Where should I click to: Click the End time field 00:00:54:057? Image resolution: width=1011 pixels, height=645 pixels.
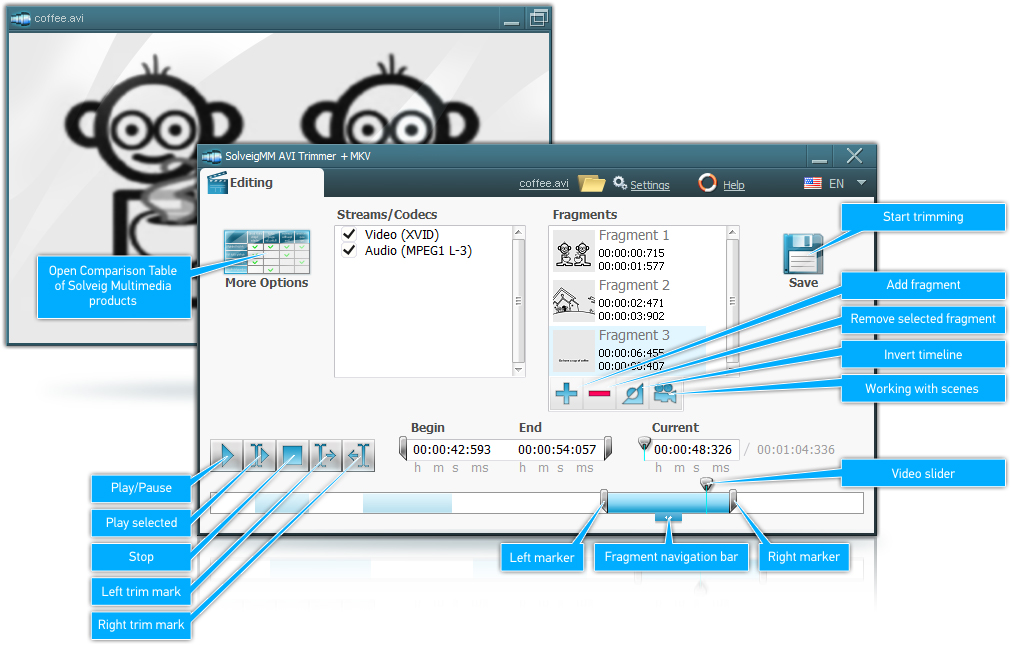(557, 450)
